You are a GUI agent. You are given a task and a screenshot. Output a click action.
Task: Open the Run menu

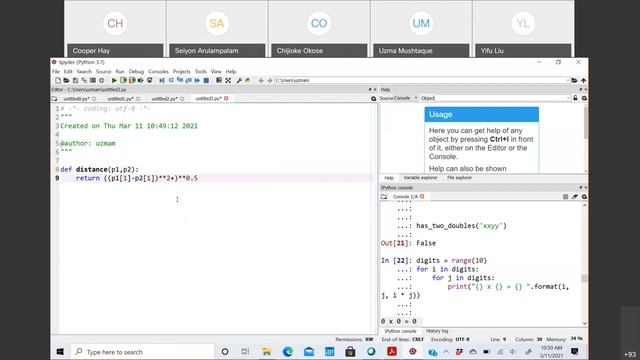[120, 71]
